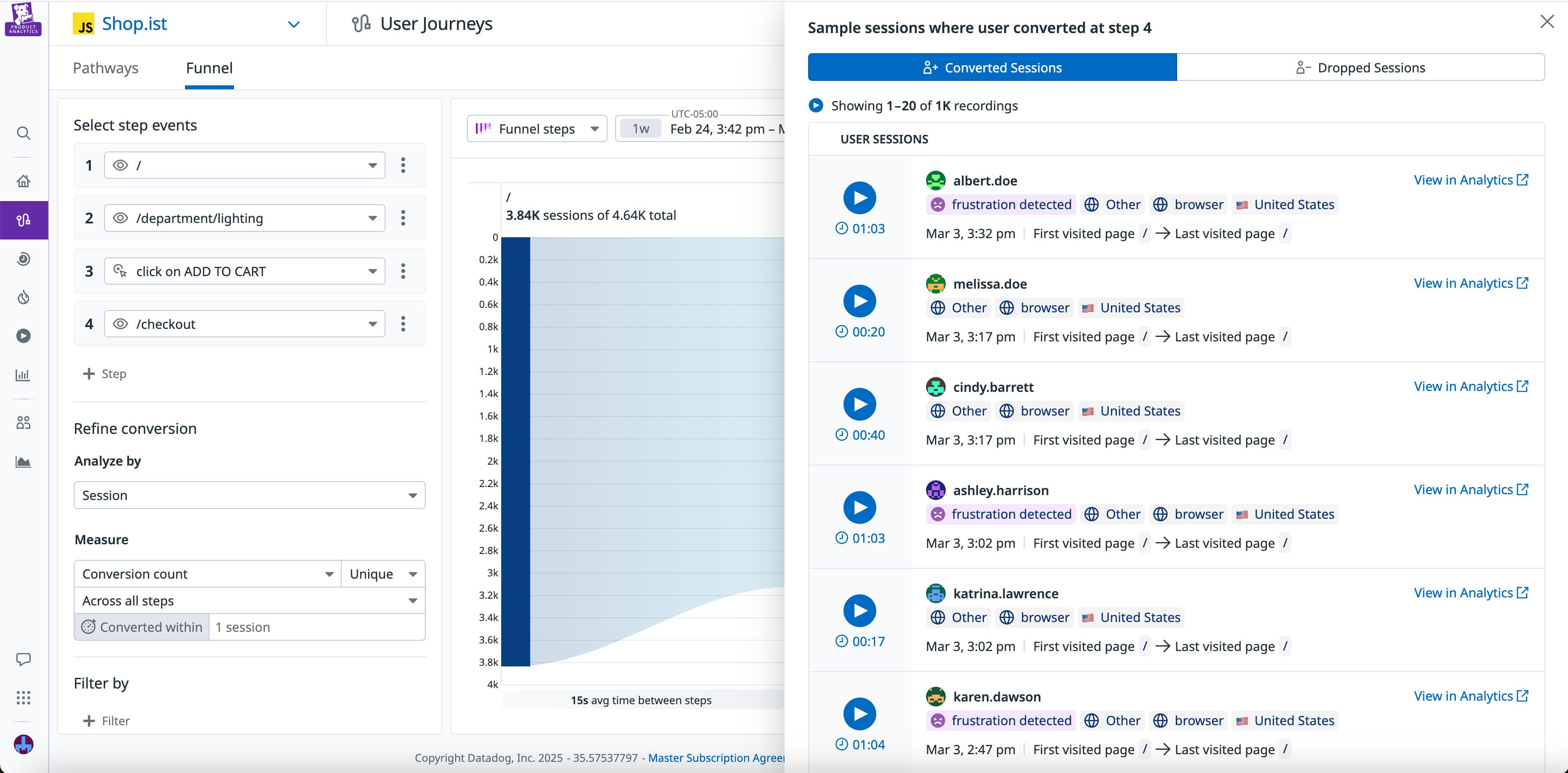Play albert.doe session recording
1568x773 pixels.
859,198
